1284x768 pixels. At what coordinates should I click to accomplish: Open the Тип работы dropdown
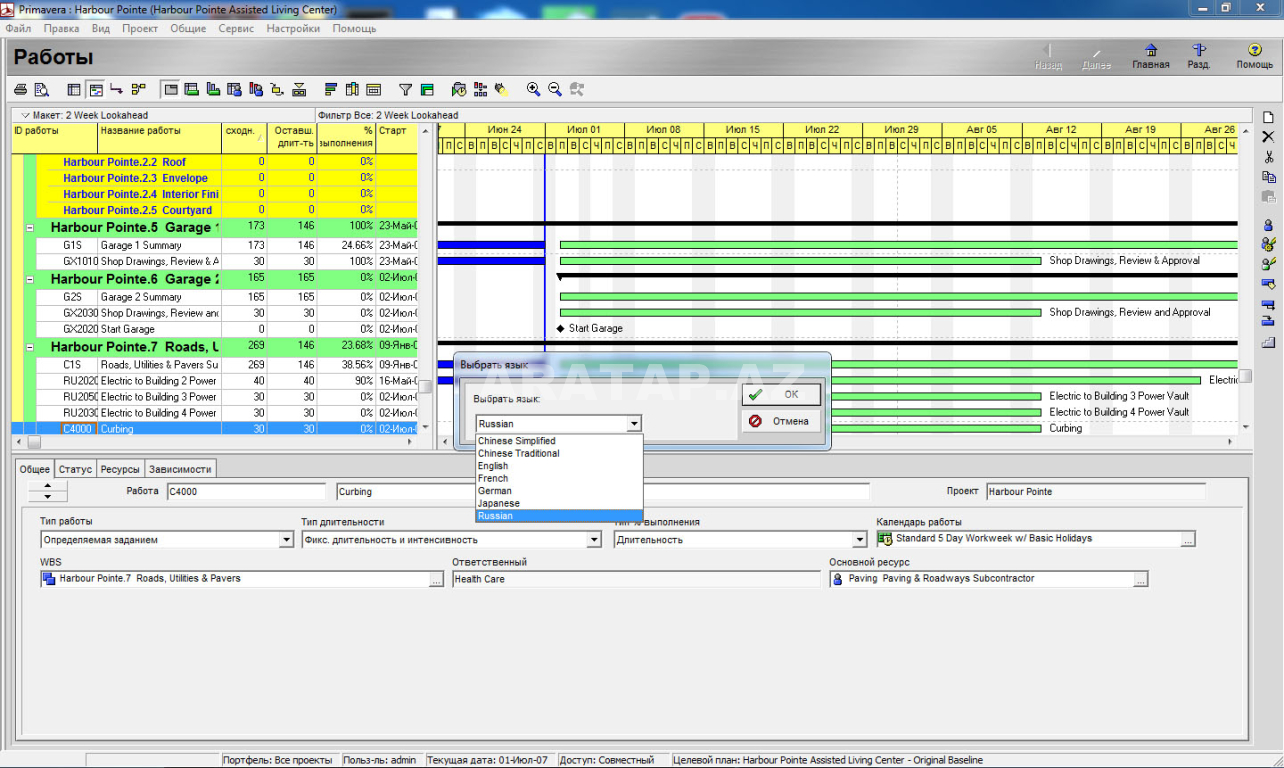(287, 540)
